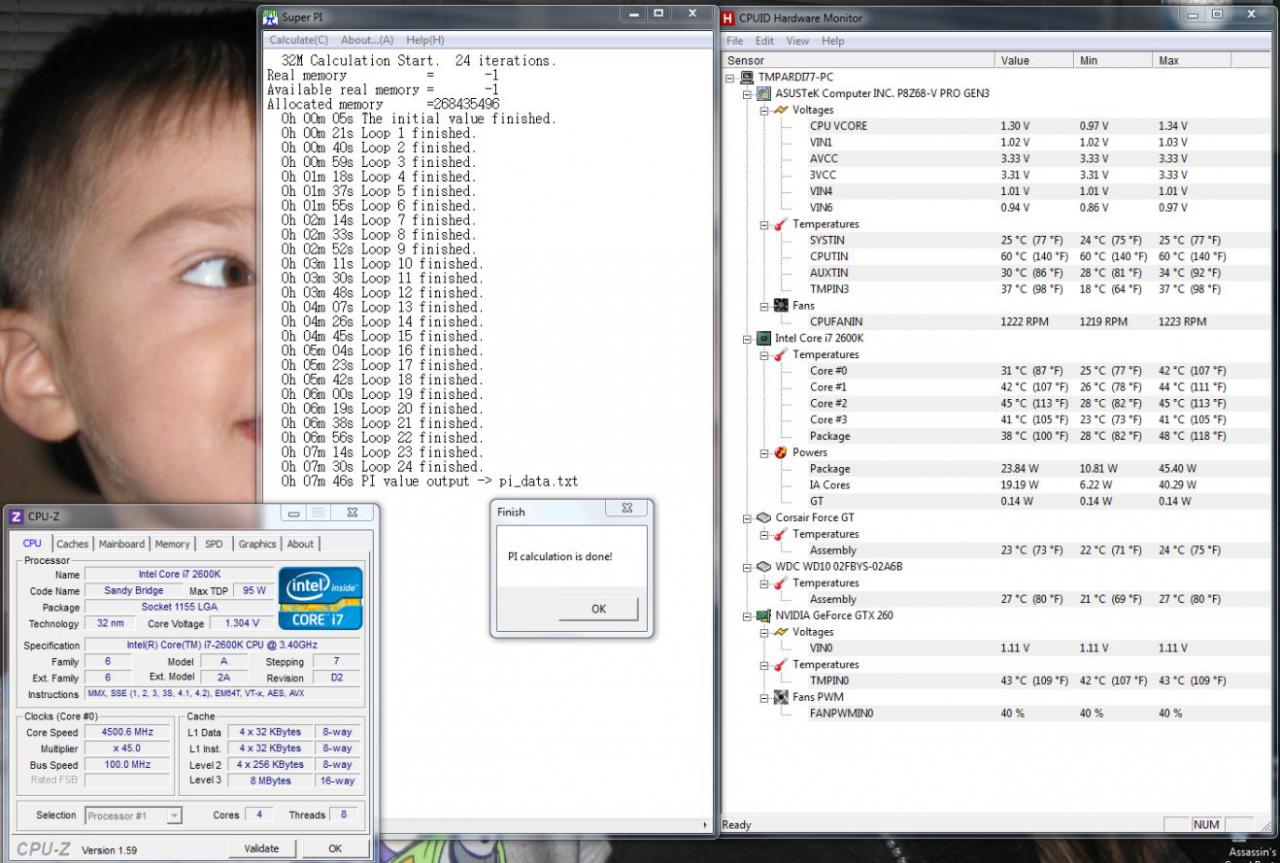
Task: Collapse the Intel Core i7 2600K node
Action: 748,339
